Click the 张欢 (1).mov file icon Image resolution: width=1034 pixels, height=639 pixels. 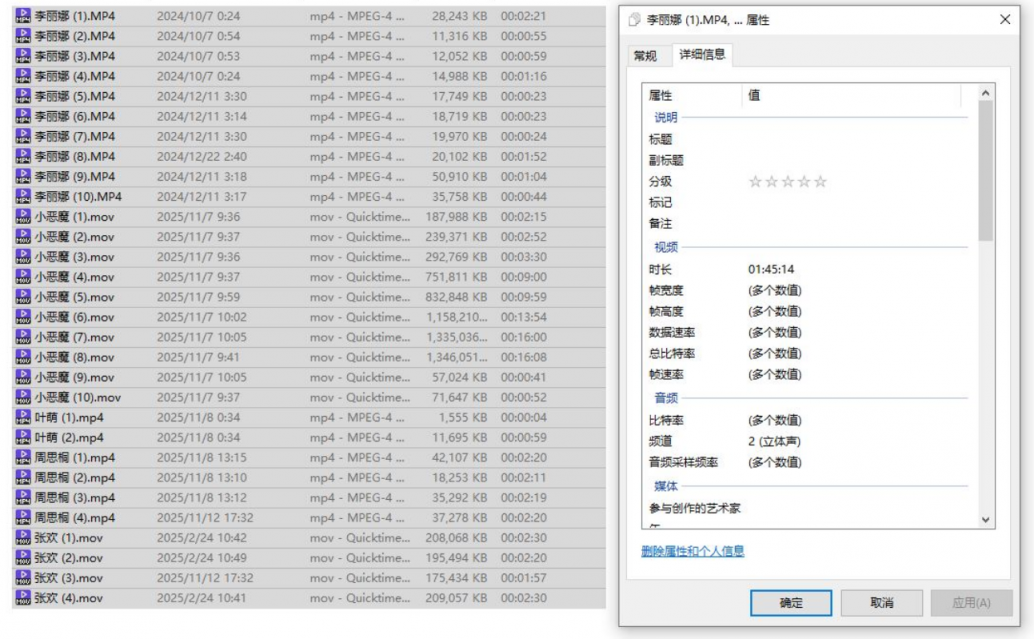coord(23,538)
